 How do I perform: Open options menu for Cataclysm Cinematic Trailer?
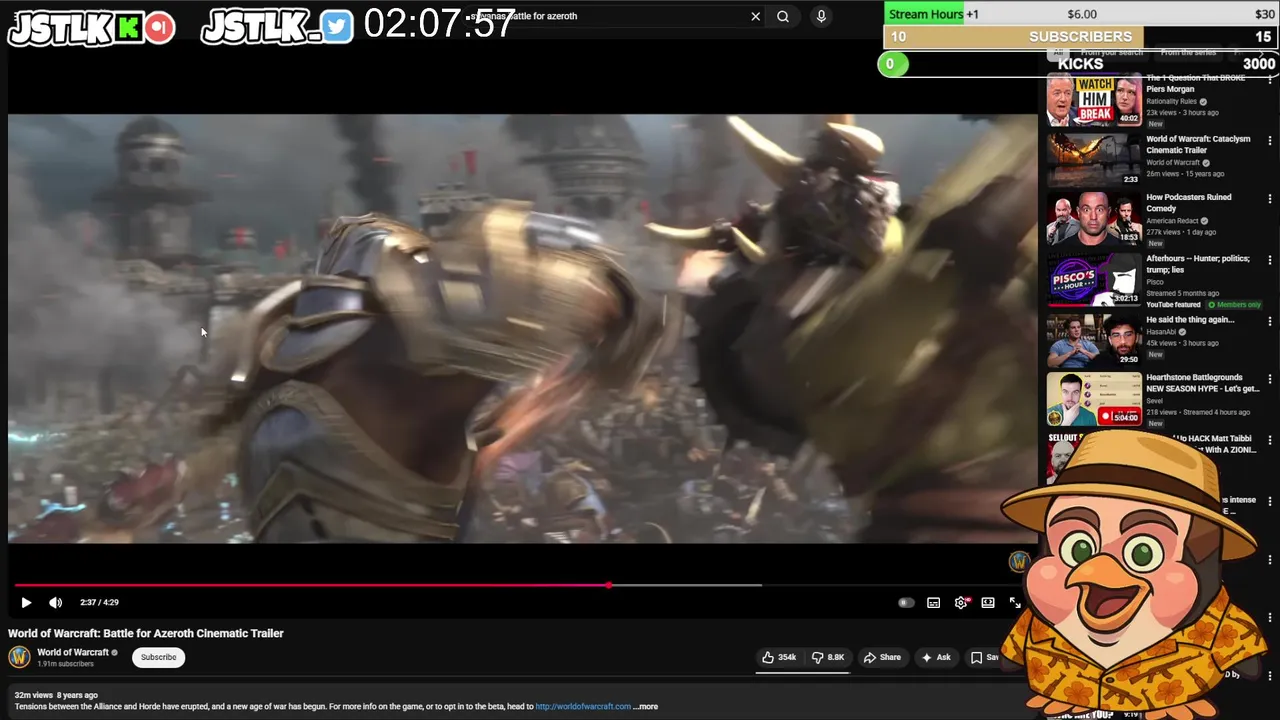click(x=1270, y=141)
